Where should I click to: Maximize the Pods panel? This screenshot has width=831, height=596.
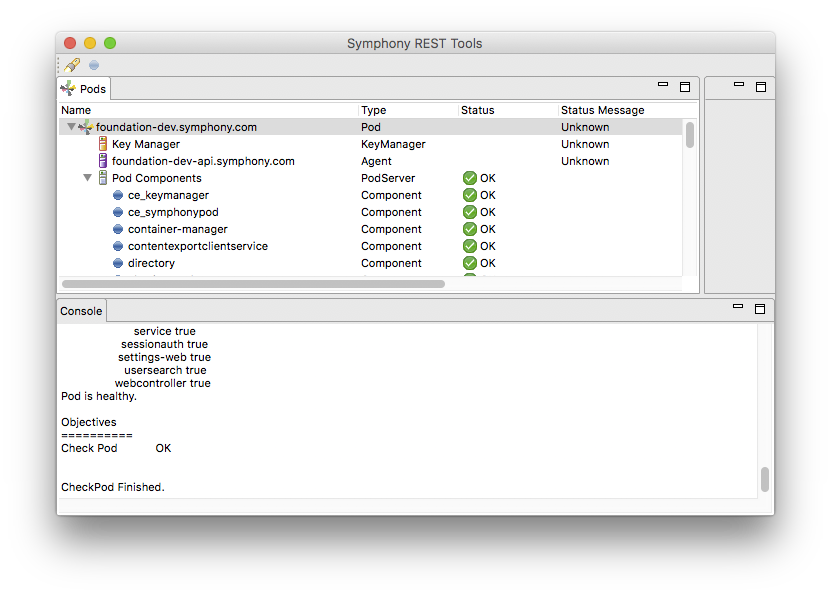pyautogui.click(x=685, y=87)
